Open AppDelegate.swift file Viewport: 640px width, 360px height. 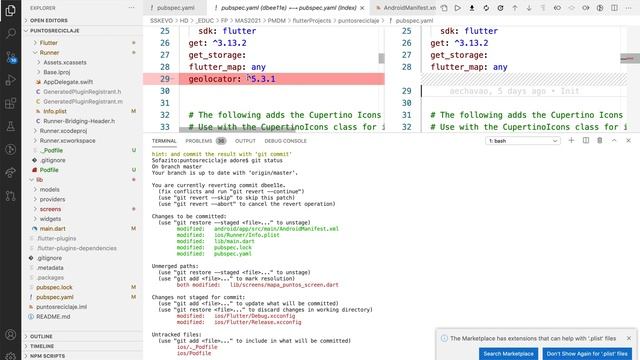[68, 82]
